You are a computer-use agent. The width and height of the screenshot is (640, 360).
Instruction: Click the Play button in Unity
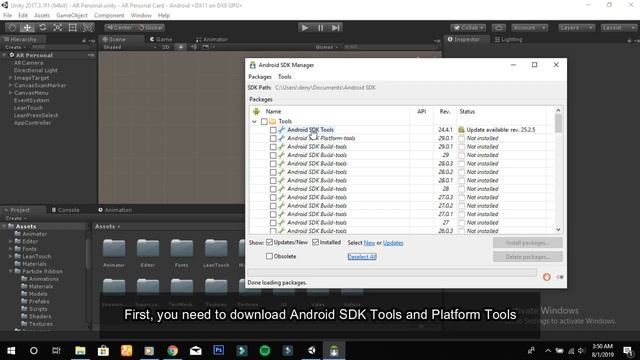pos(305,28)
